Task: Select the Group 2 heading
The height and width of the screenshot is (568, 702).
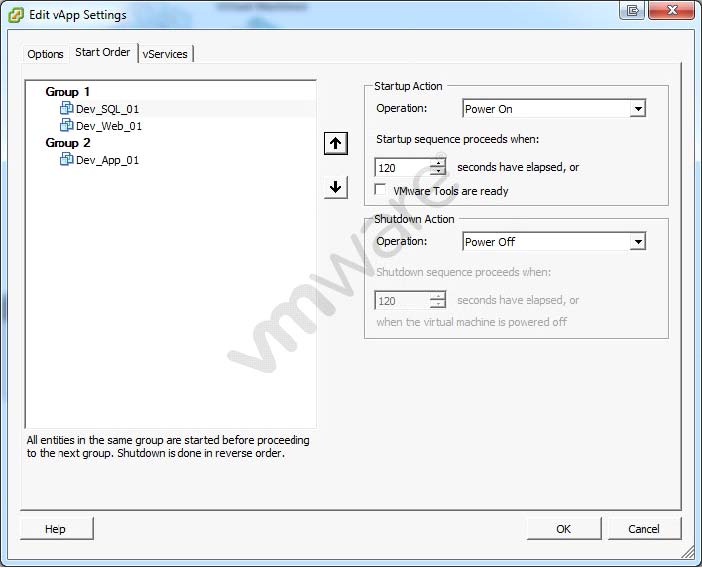Action: click(x=68, y=143)
